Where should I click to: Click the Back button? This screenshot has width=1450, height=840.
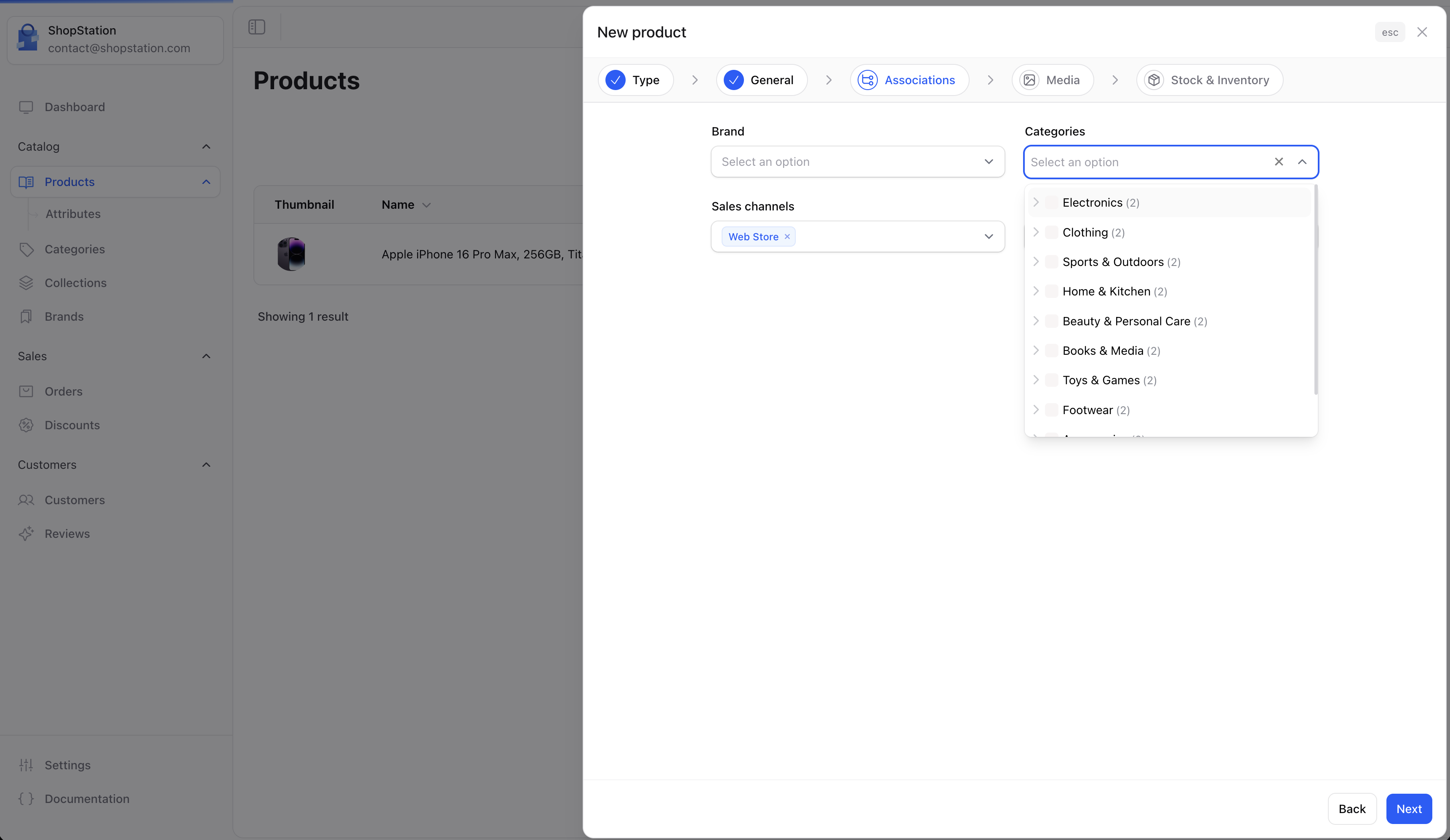pos(1351,808)
